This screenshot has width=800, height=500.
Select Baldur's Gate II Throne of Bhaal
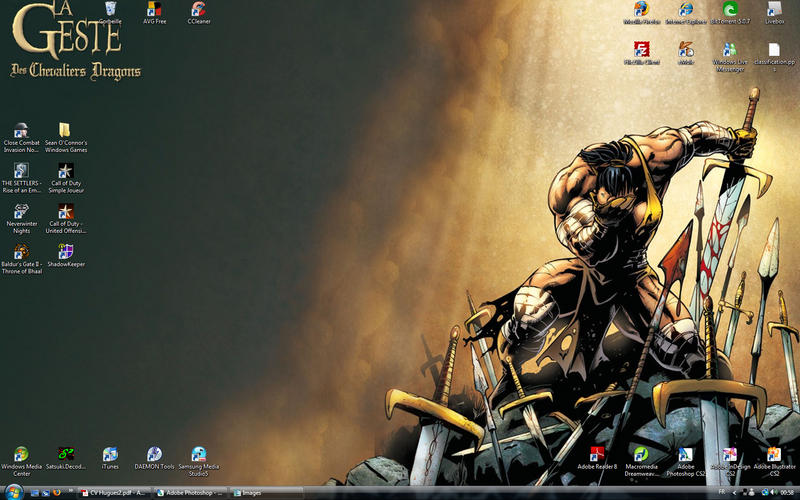pyautogui.click(x=21, y=259)
